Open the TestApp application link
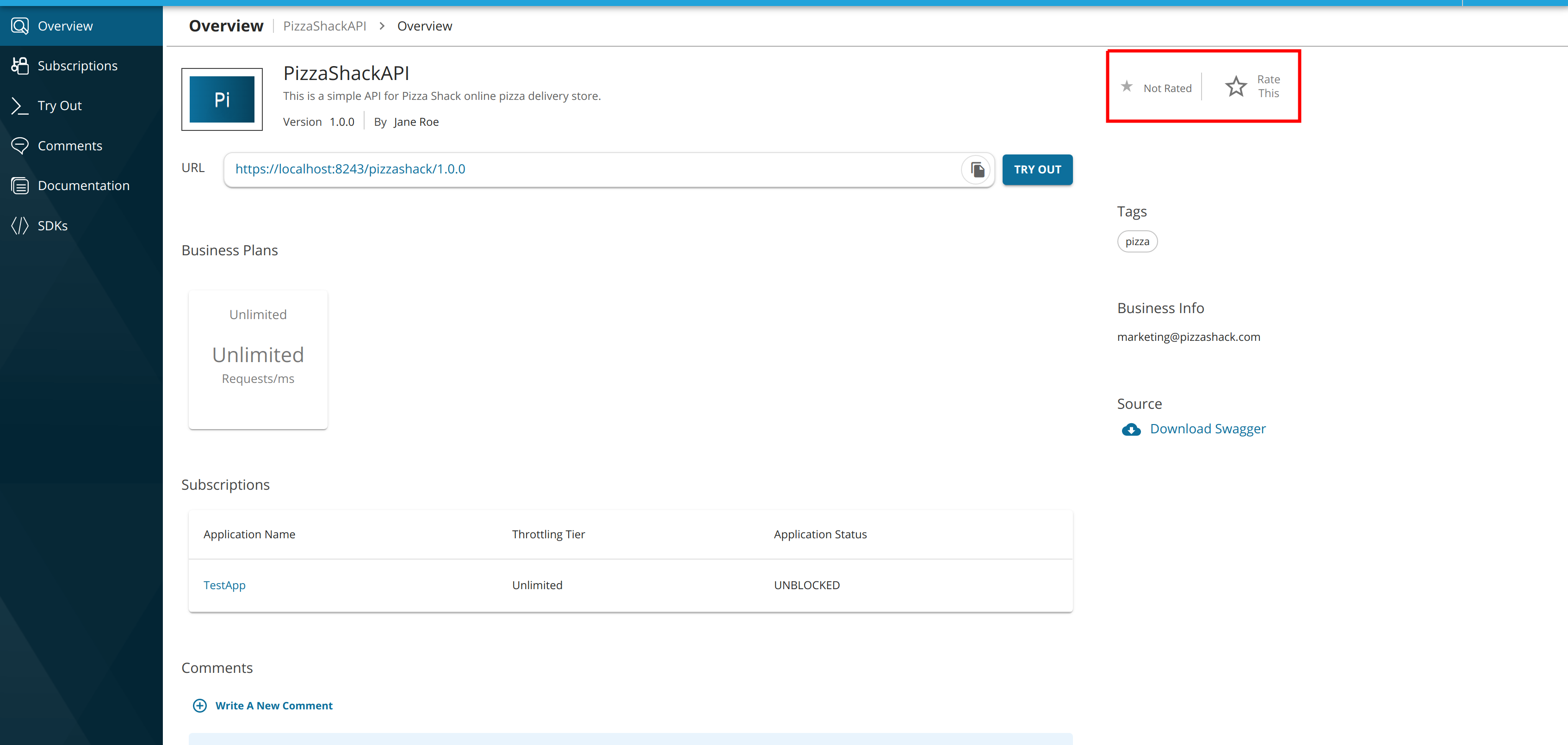 point(224,585)
